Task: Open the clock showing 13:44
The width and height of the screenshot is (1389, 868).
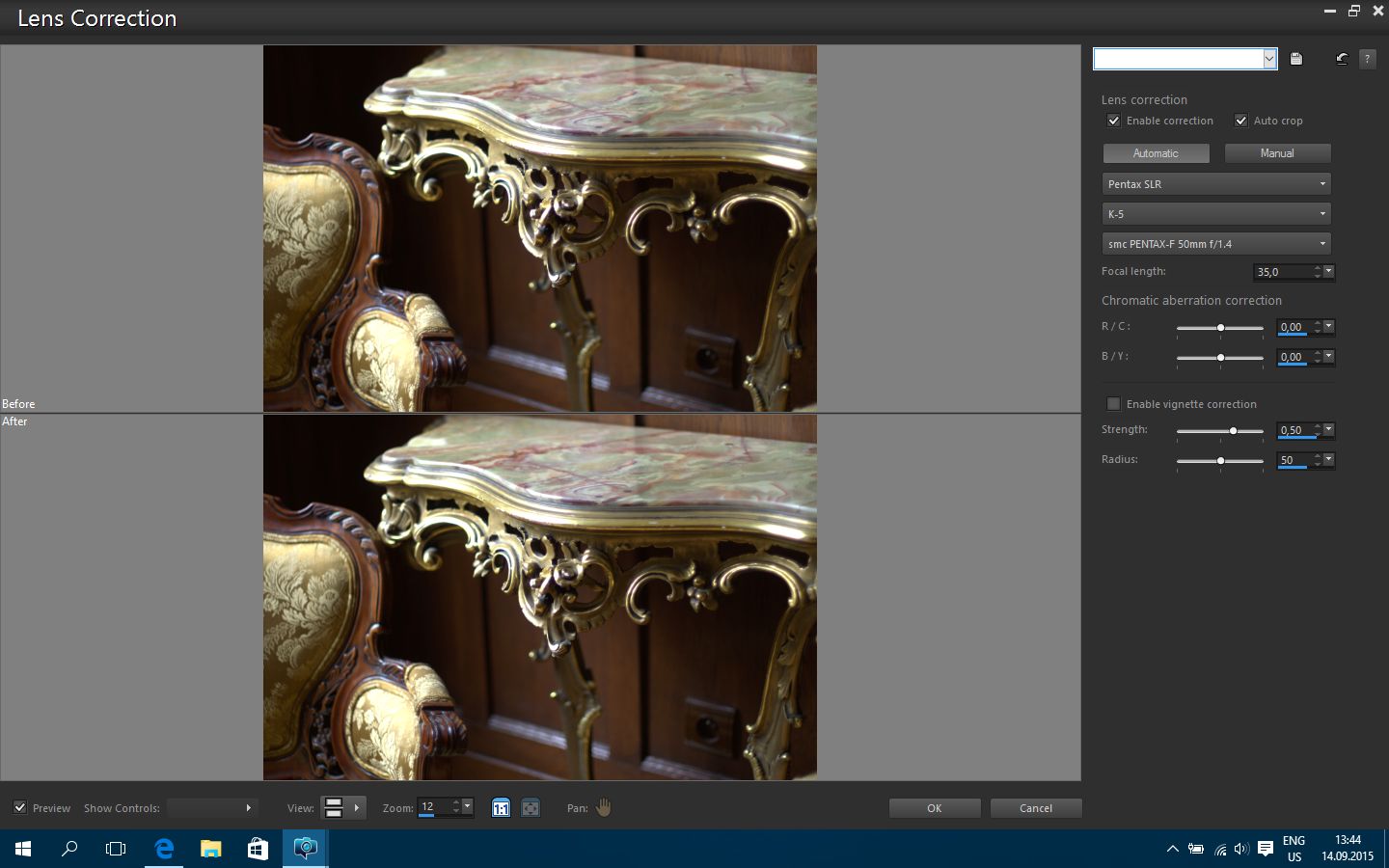Action: click(x=1348, y=849)
